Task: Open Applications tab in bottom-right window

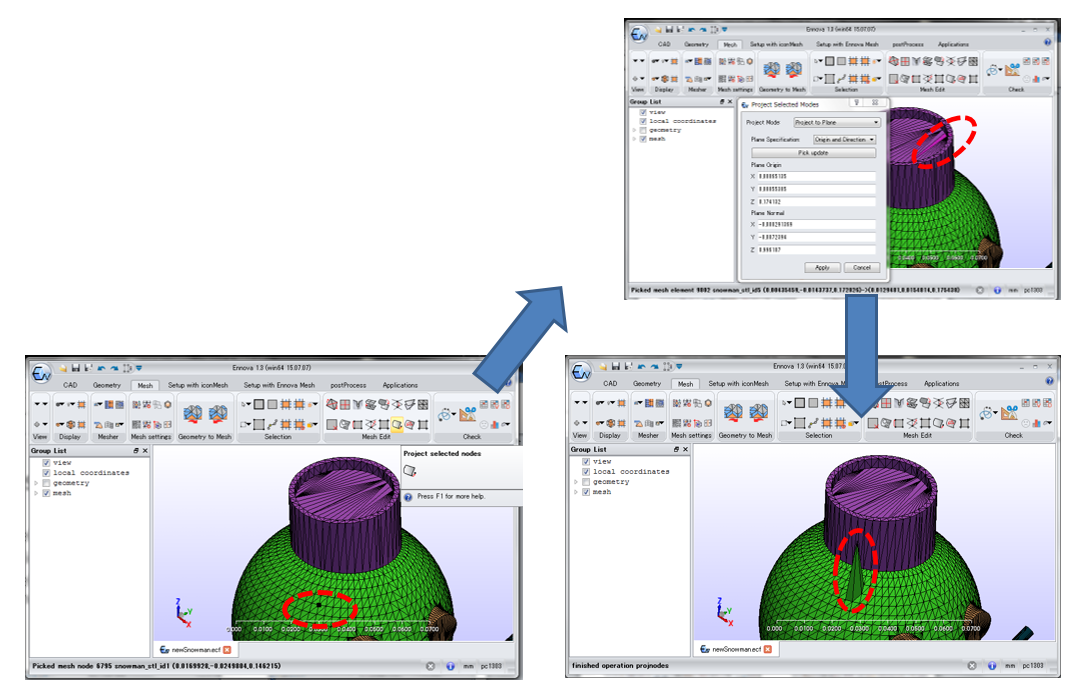Action: pos(941,384)
